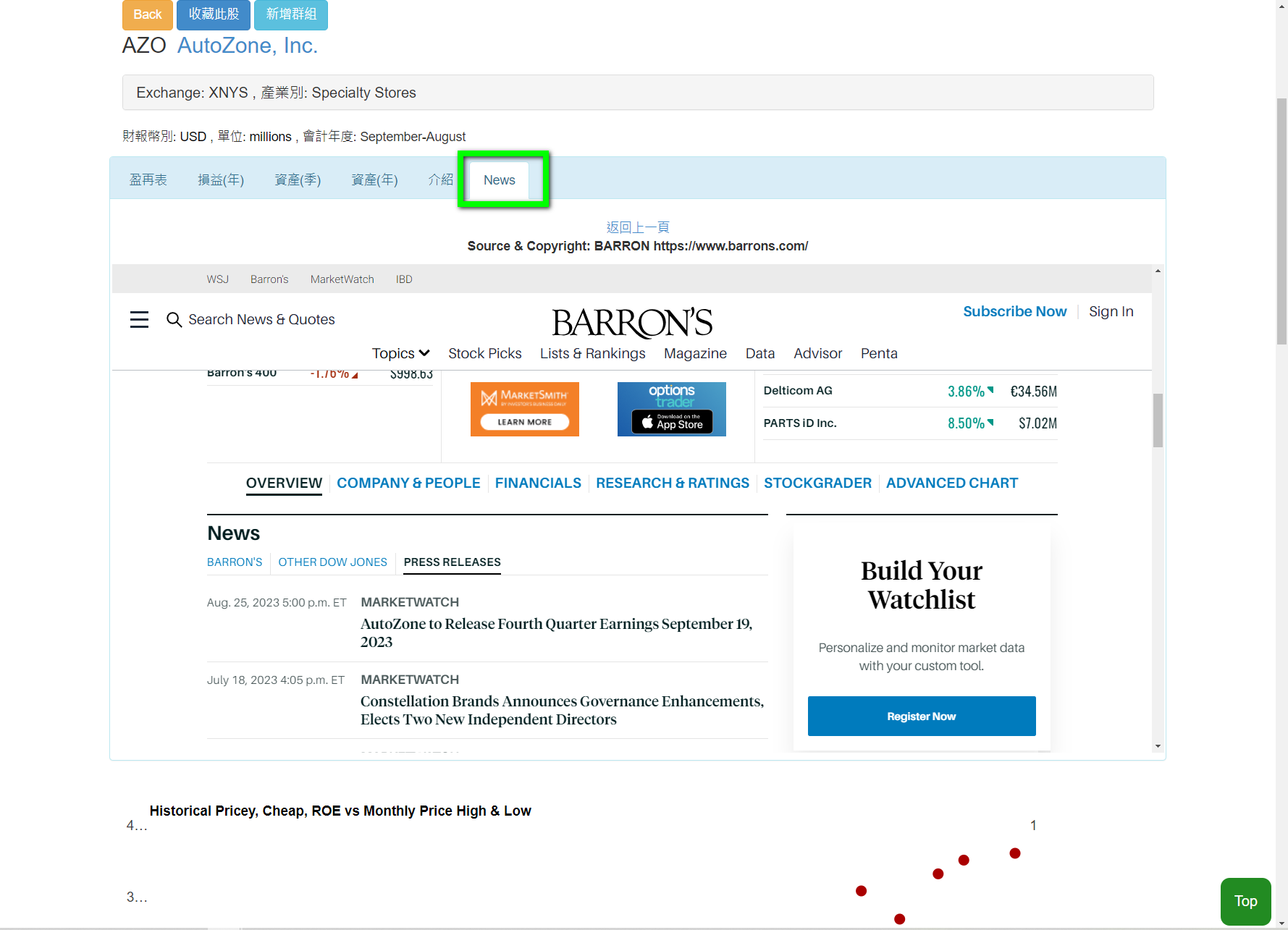Image resolution: width=1288 pixels, height=930 pixels.
Task: Open Data menu item
Action: [x=760, y=353]
